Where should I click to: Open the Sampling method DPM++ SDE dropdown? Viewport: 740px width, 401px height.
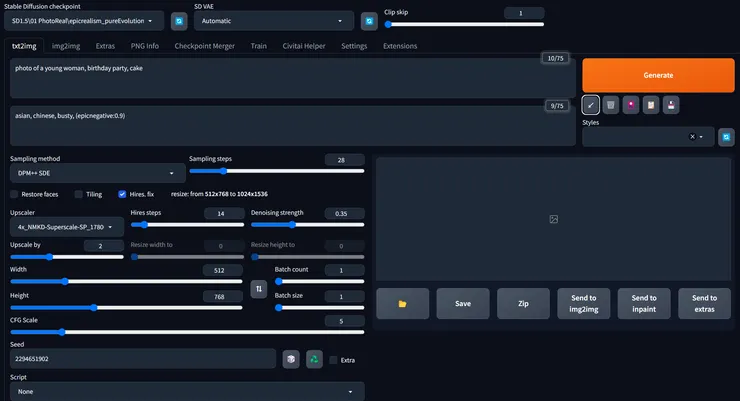tap(98, 173)
